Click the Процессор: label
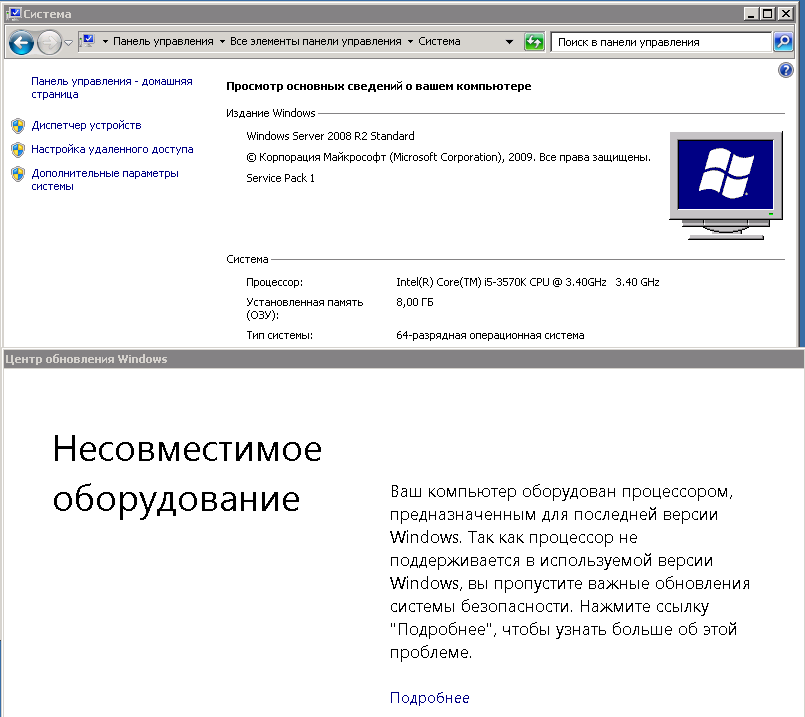 pyautogui.click(x=275, y=282)
